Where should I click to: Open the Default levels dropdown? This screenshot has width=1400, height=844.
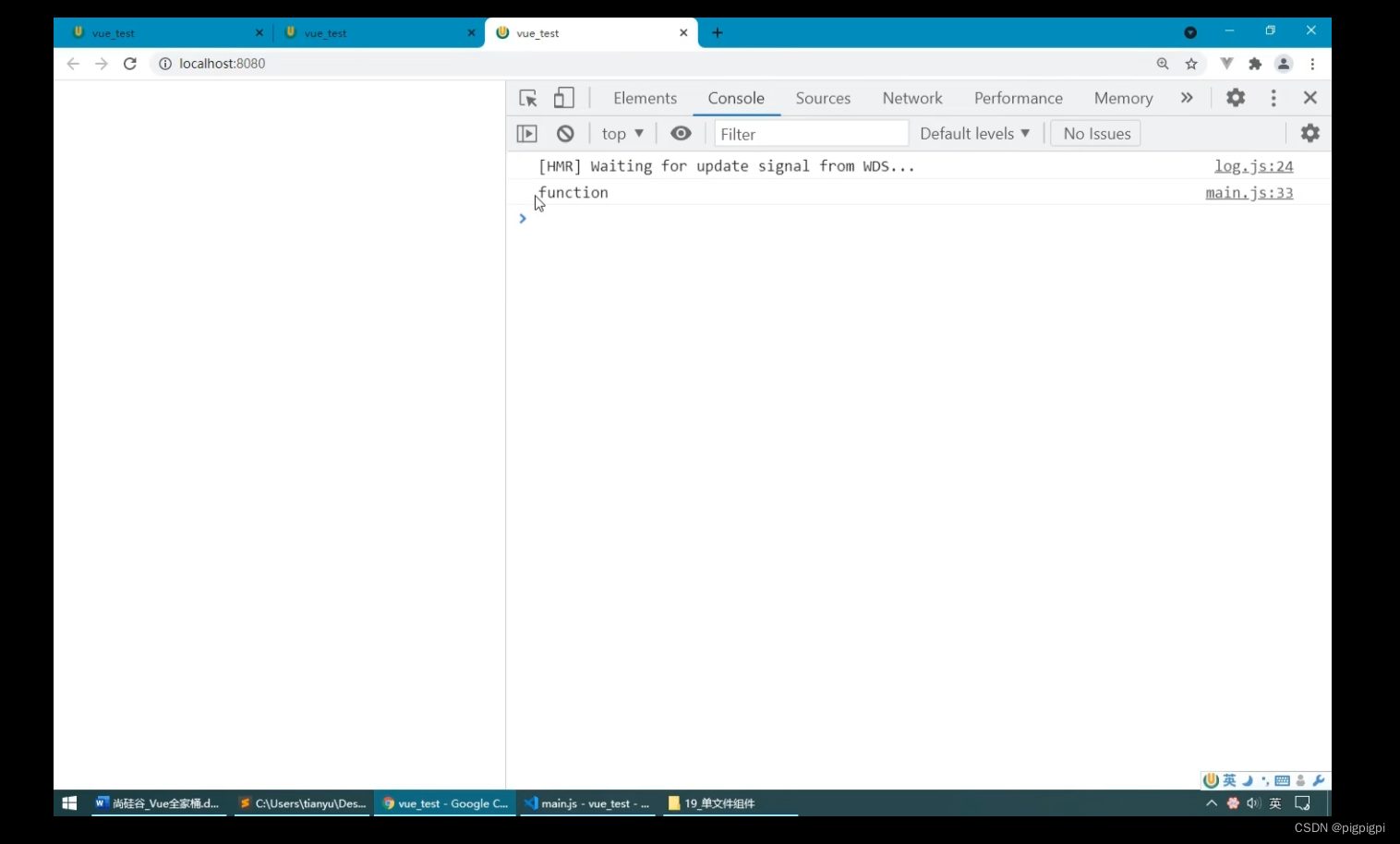[x=974, y=133]
